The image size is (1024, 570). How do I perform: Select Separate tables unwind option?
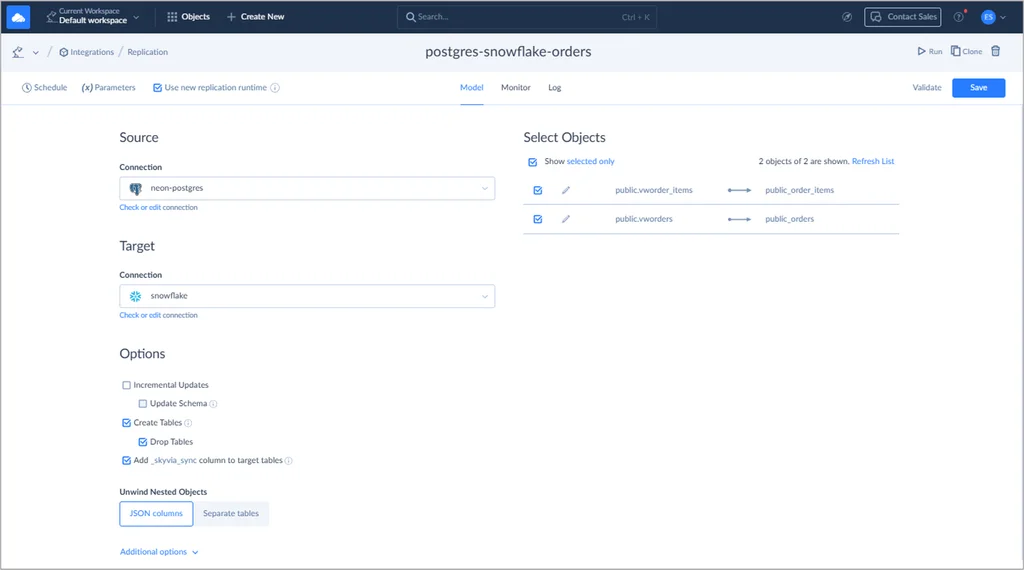point(231,514)
